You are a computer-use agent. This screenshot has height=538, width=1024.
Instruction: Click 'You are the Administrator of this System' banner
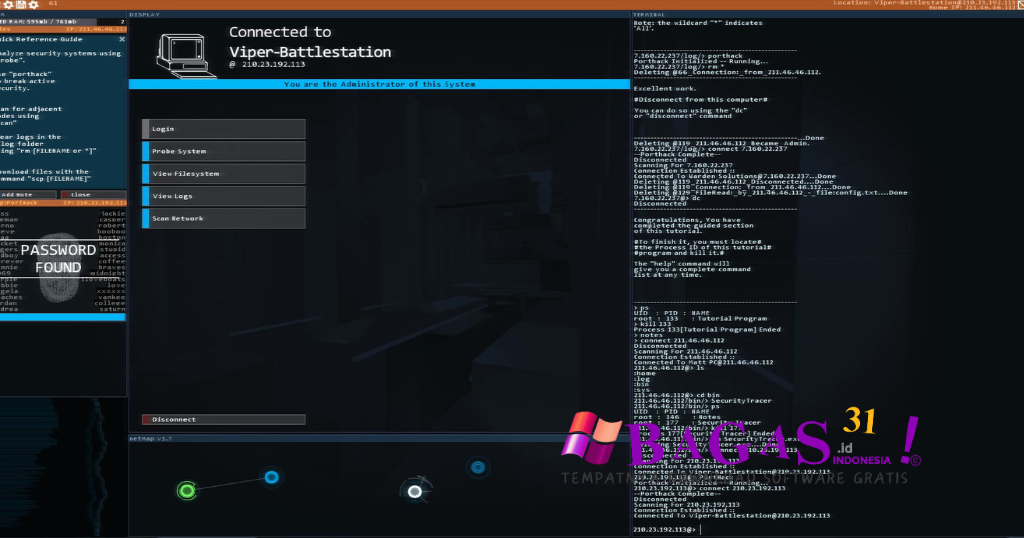coord(379,84)
